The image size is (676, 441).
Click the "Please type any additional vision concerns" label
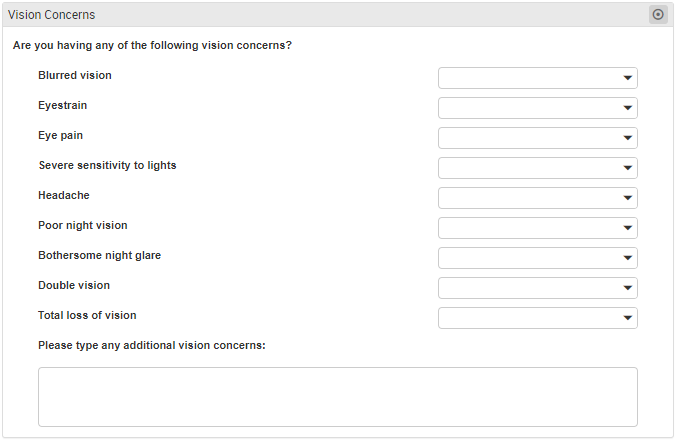coord(152,346)
